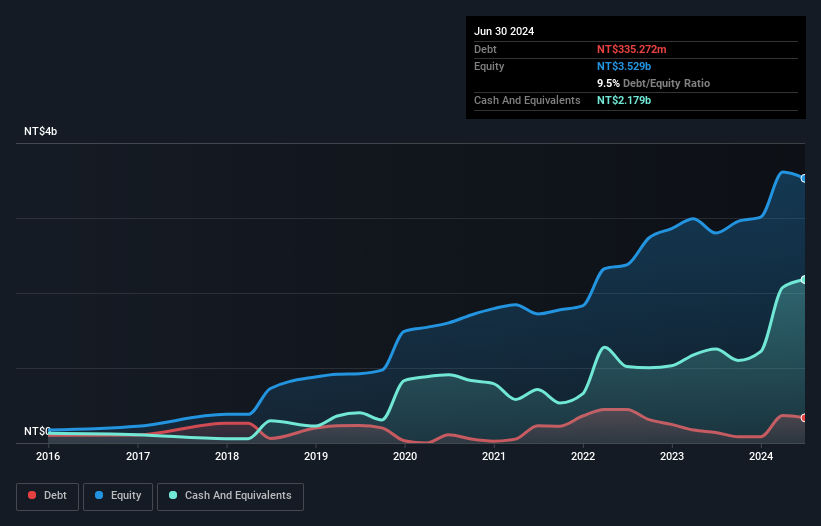Click the 2018 x-axis label
Screen dimensions: 821x526
[227, 456]
